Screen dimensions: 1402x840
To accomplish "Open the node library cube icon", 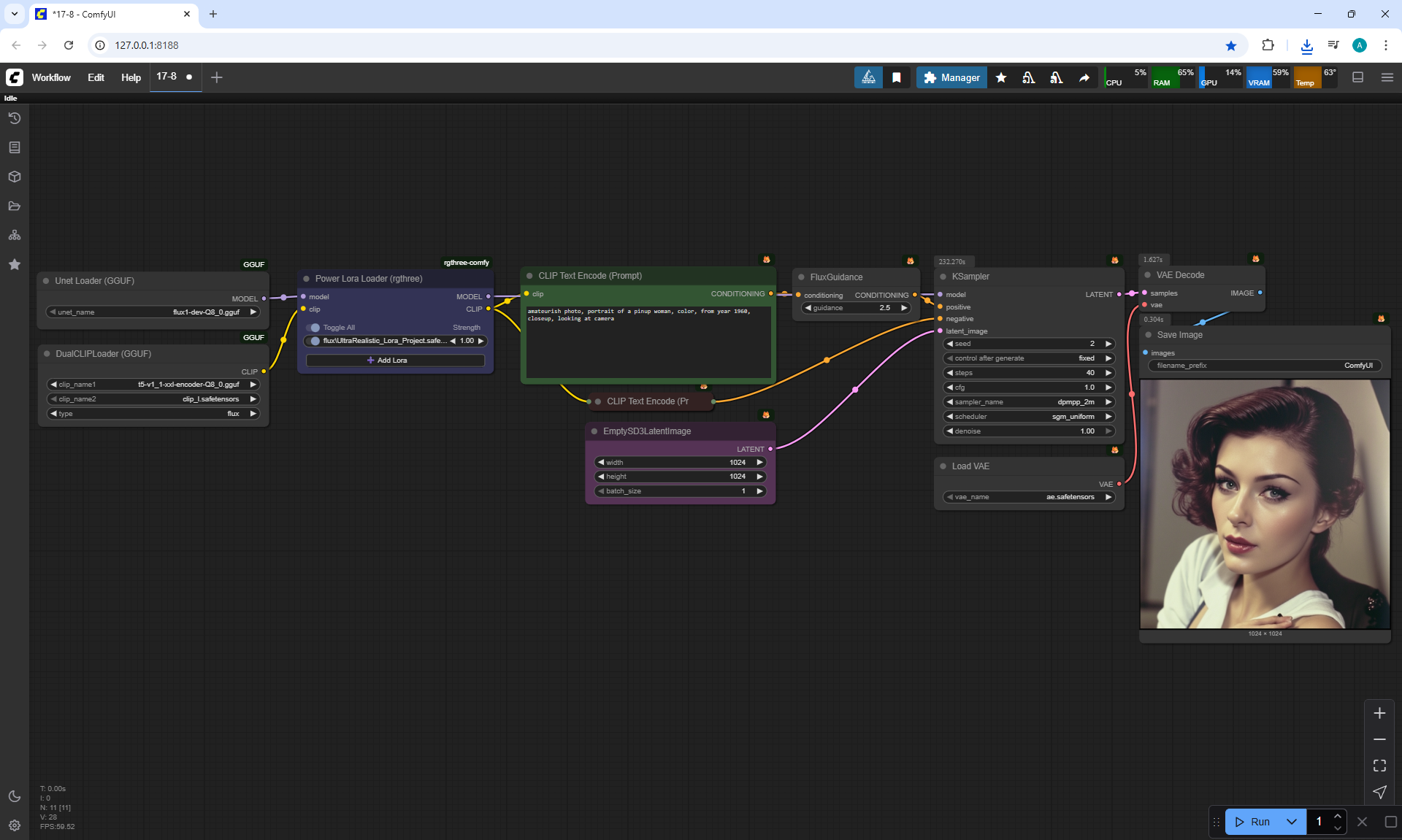I will click(14, 177).
